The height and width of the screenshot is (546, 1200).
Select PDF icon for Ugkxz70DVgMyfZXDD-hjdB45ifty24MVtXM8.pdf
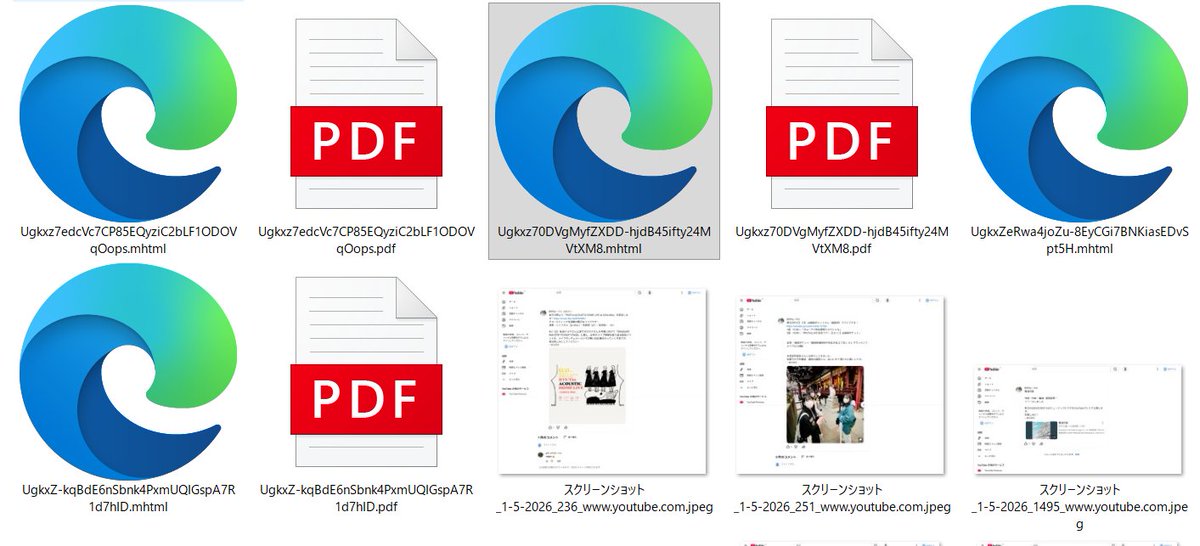pyautogui.click(x=843, y=116)
